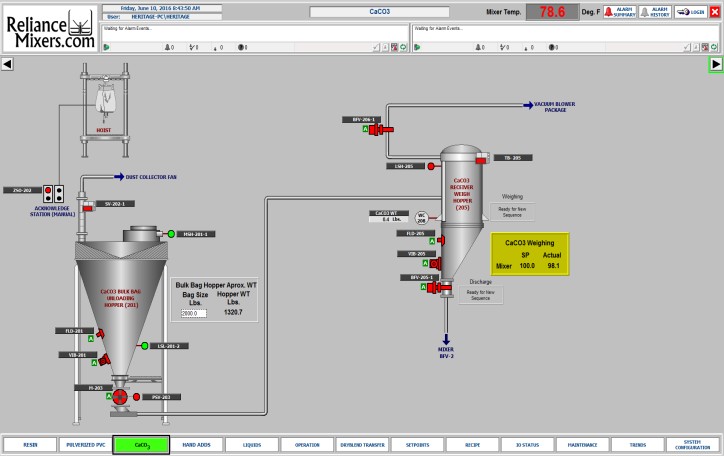
Task: Go to the previous screen with left arrow
Action: tap(7, 64)
